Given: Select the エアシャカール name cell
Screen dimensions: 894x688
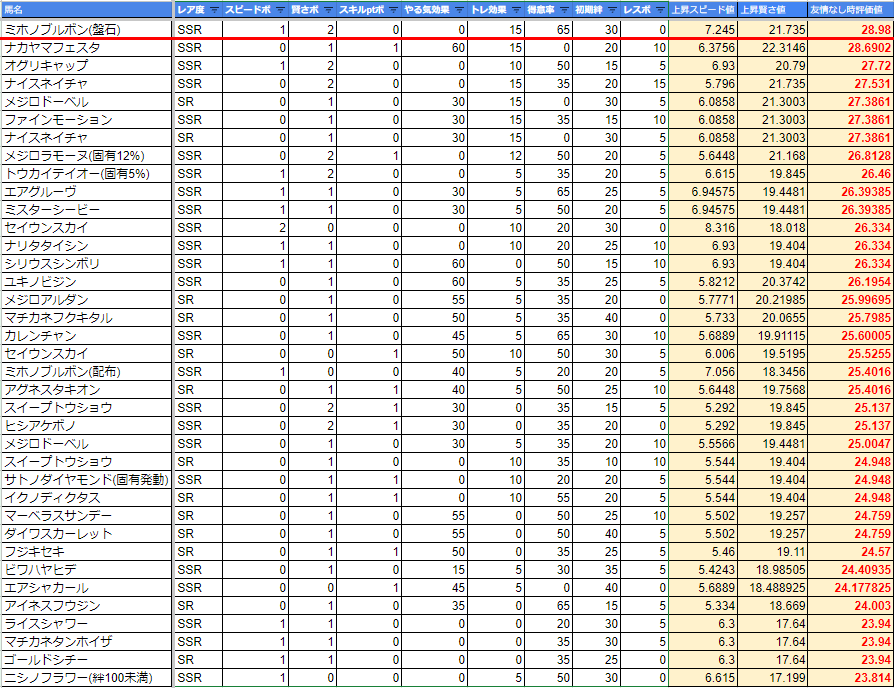Looking at the screenshot, I should click(86, 588).
